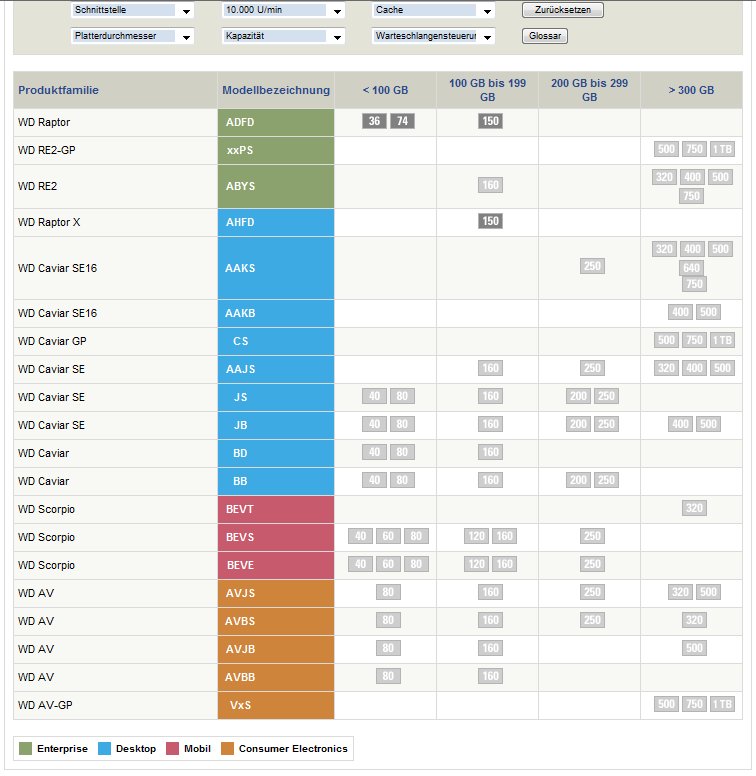Image resolution: width=756 pixels, height=776 pixels.
Task: Click the 500 badge in the AVJB row
Action: (694, 648)
